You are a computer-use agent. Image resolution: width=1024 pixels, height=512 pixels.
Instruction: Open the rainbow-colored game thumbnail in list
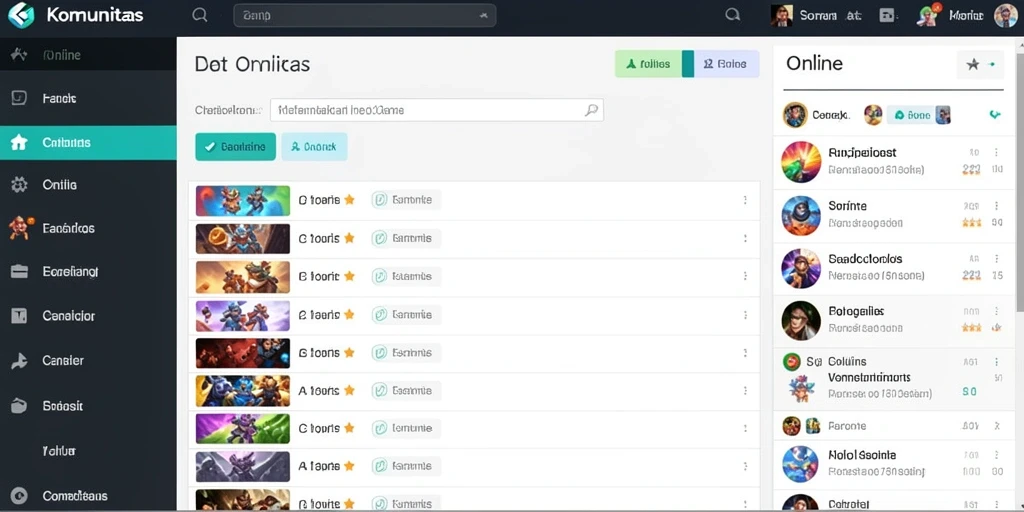242,200
